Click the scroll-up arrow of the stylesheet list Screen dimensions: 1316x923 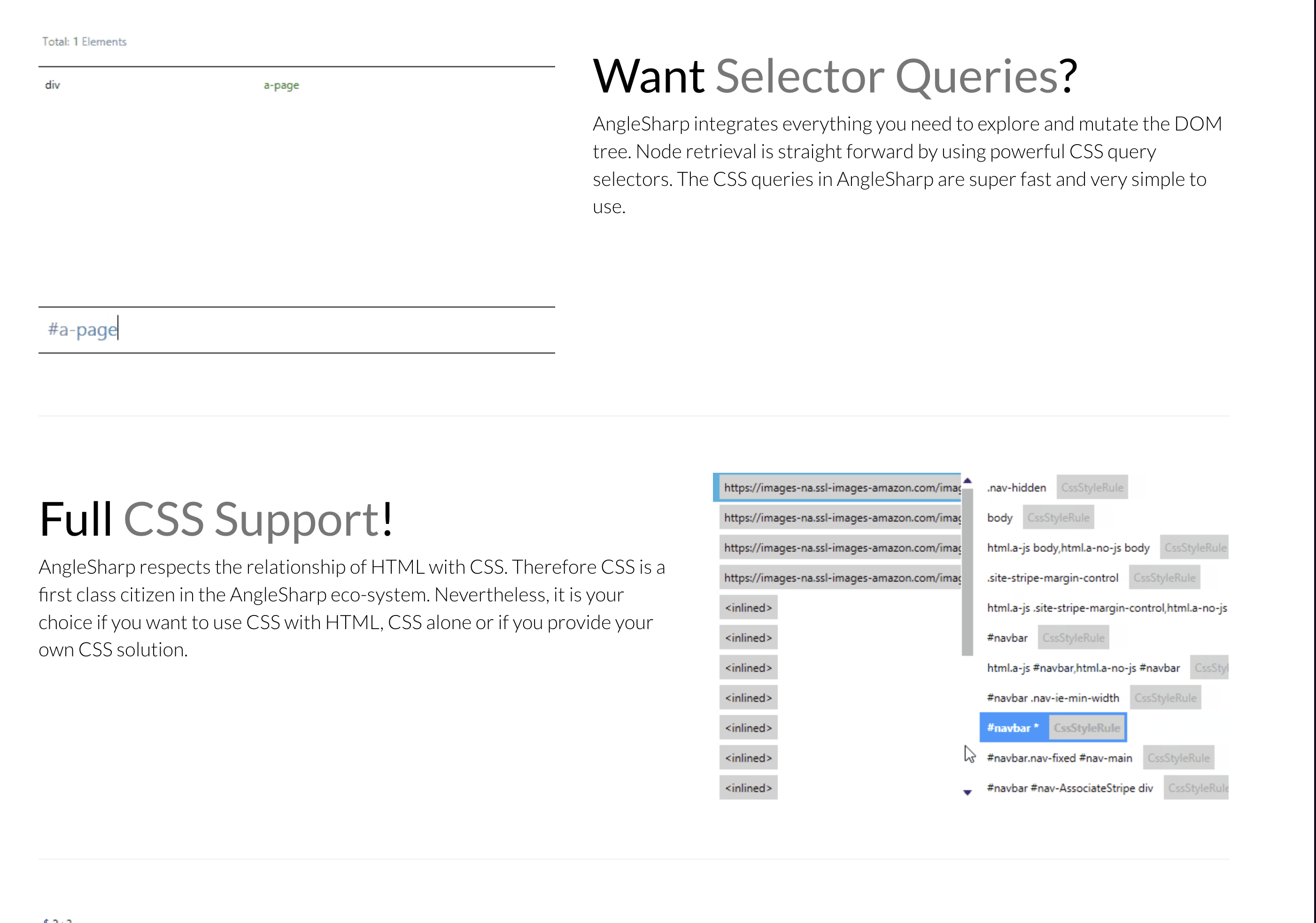pos(968,481)
